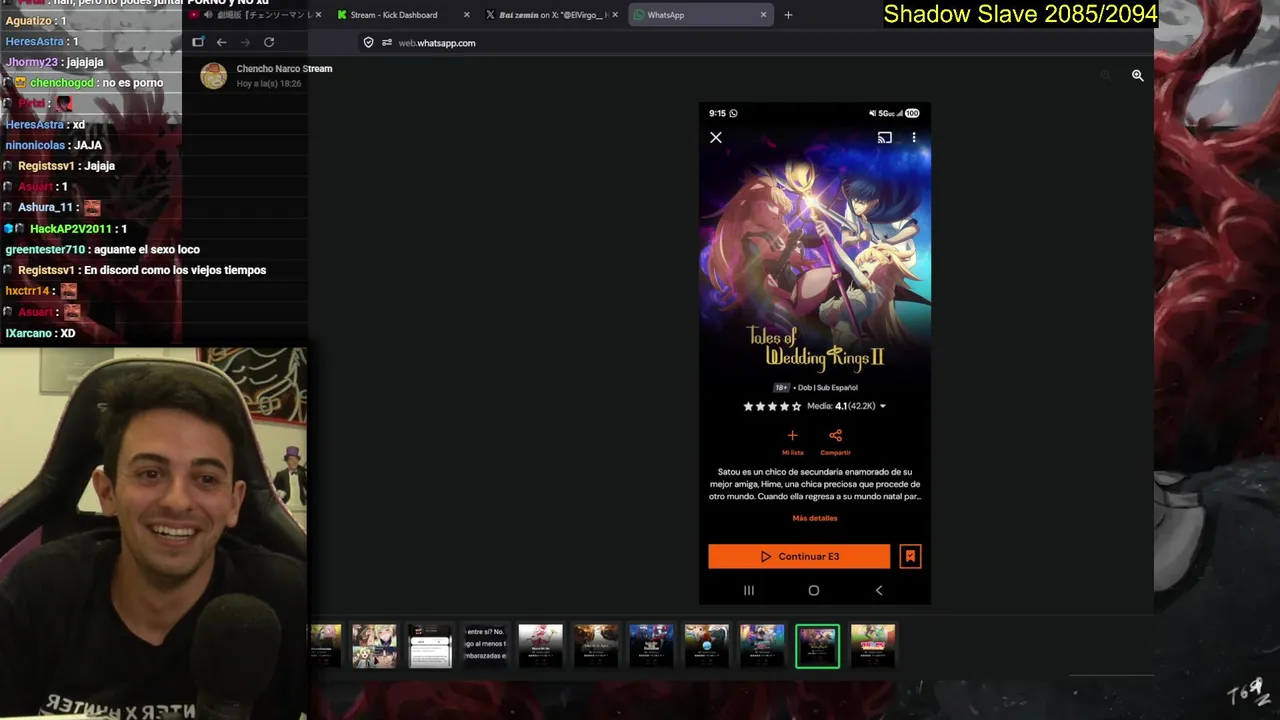1280x720 pixels.
Task: Open the white dialog screenshot thumbnail
Action: coord(430,646)
